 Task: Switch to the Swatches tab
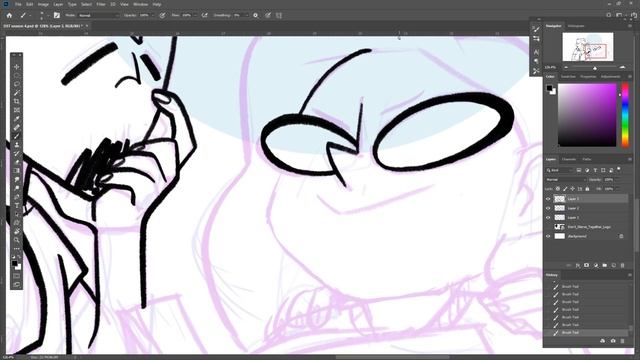568,76
